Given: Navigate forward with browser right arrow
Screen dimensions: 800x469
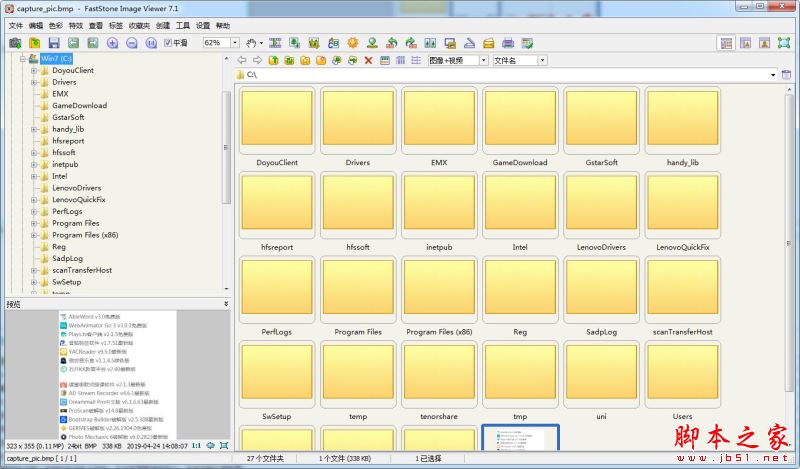Looking at the screenshot, I should click(x=257, y=60).
